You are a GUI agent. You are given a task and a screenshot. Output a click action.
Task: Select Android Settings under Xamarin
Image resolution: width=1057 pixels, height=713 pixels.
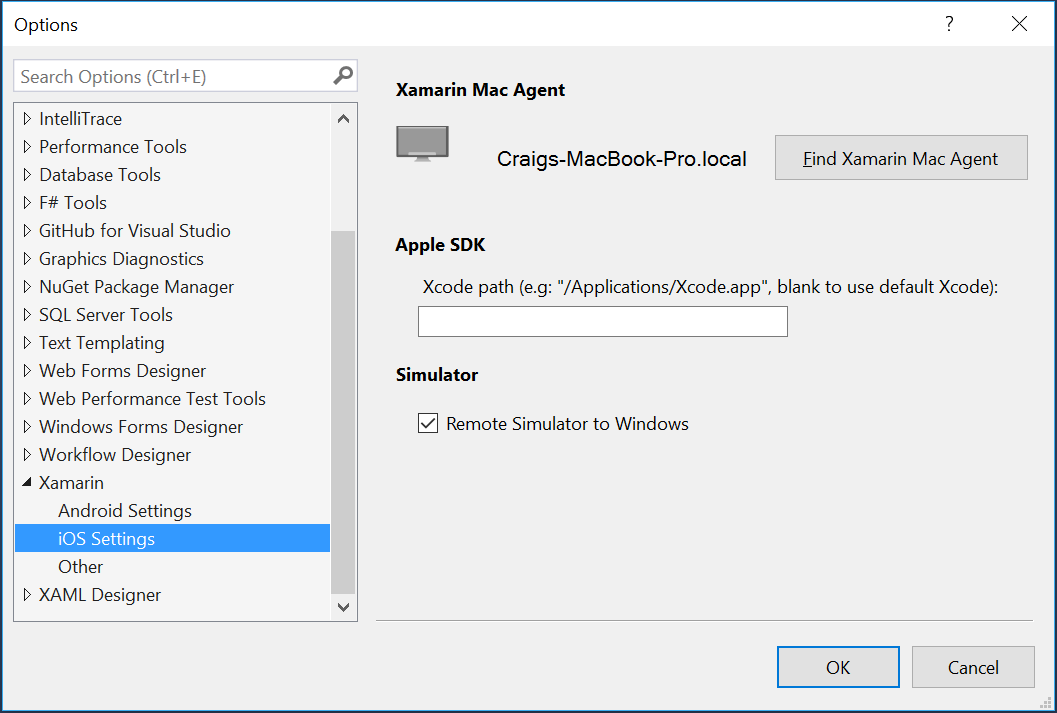tap(125, 511)
